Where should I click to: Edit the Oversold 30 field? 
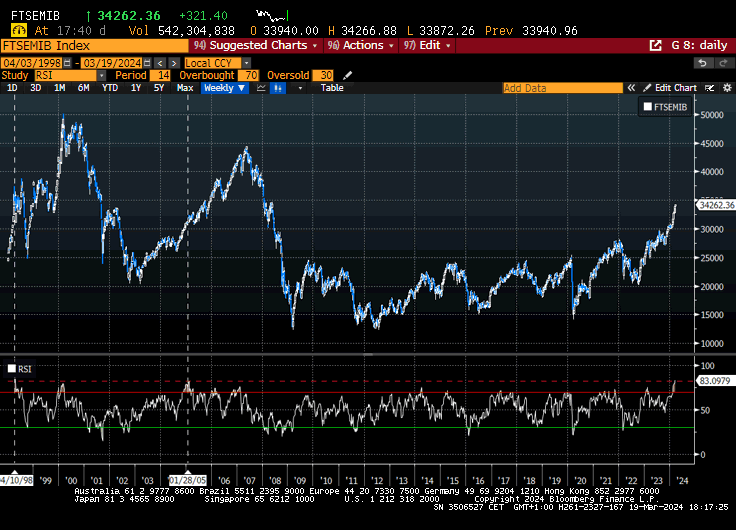point(323,75)
